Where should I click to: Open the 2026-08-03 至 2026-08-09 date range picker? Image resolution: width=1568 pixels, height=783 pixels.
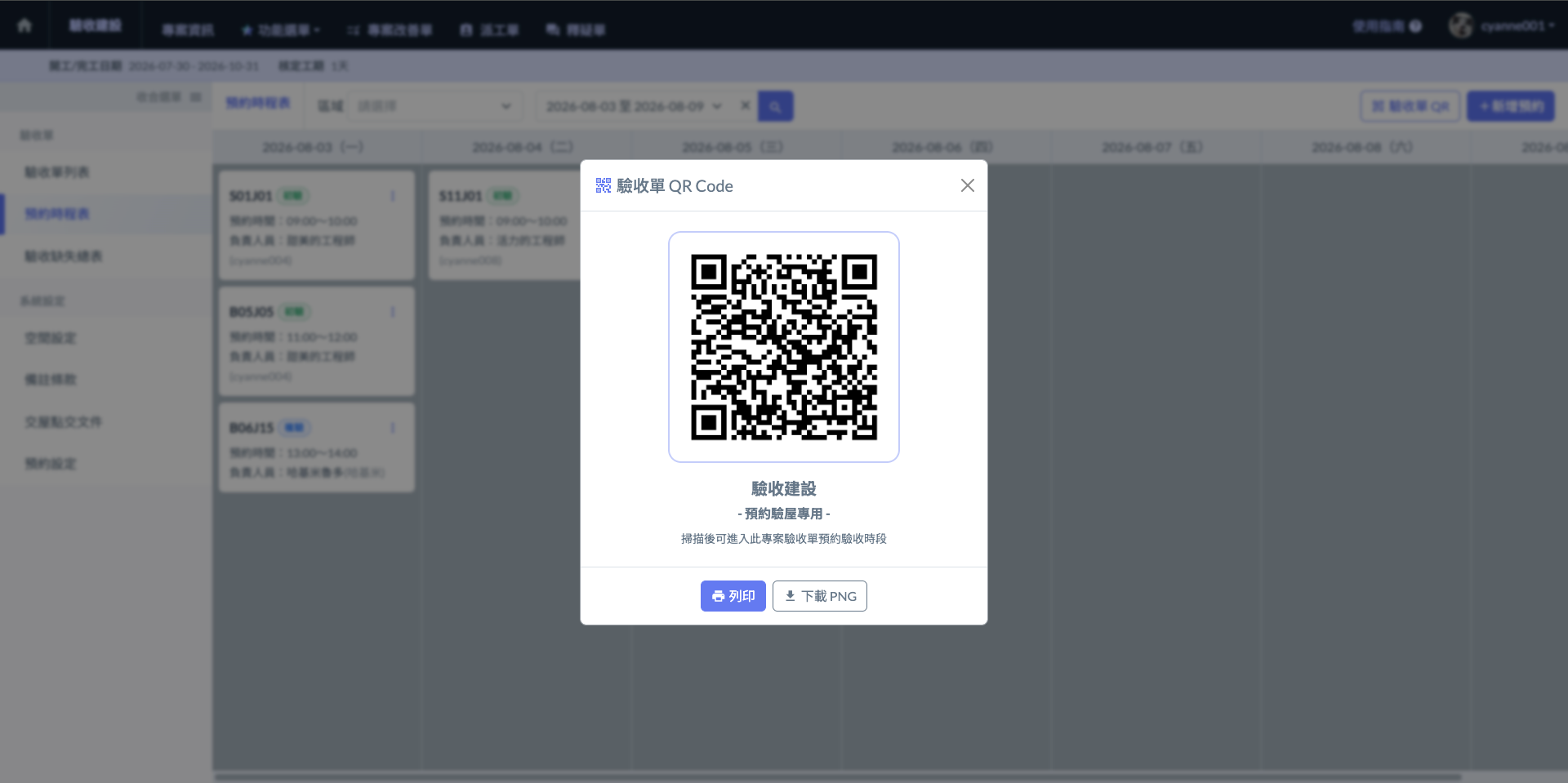635,106
